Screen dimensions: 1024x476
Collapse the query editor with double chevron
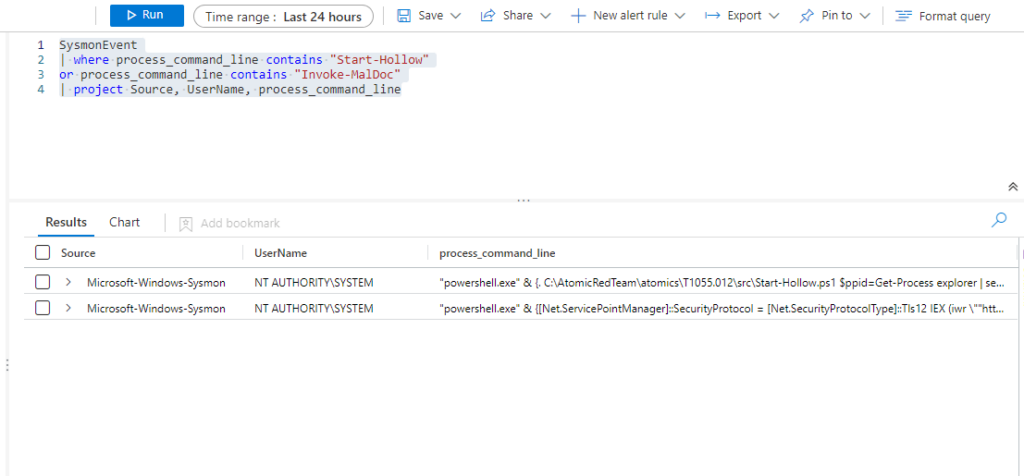pos(1012,187)
